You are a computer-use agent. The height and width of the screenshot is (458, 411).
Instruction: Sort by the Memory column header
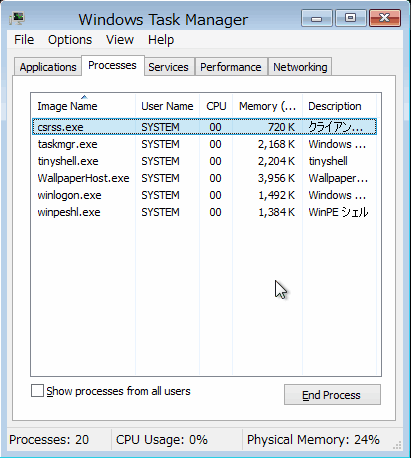click(267, 106)
